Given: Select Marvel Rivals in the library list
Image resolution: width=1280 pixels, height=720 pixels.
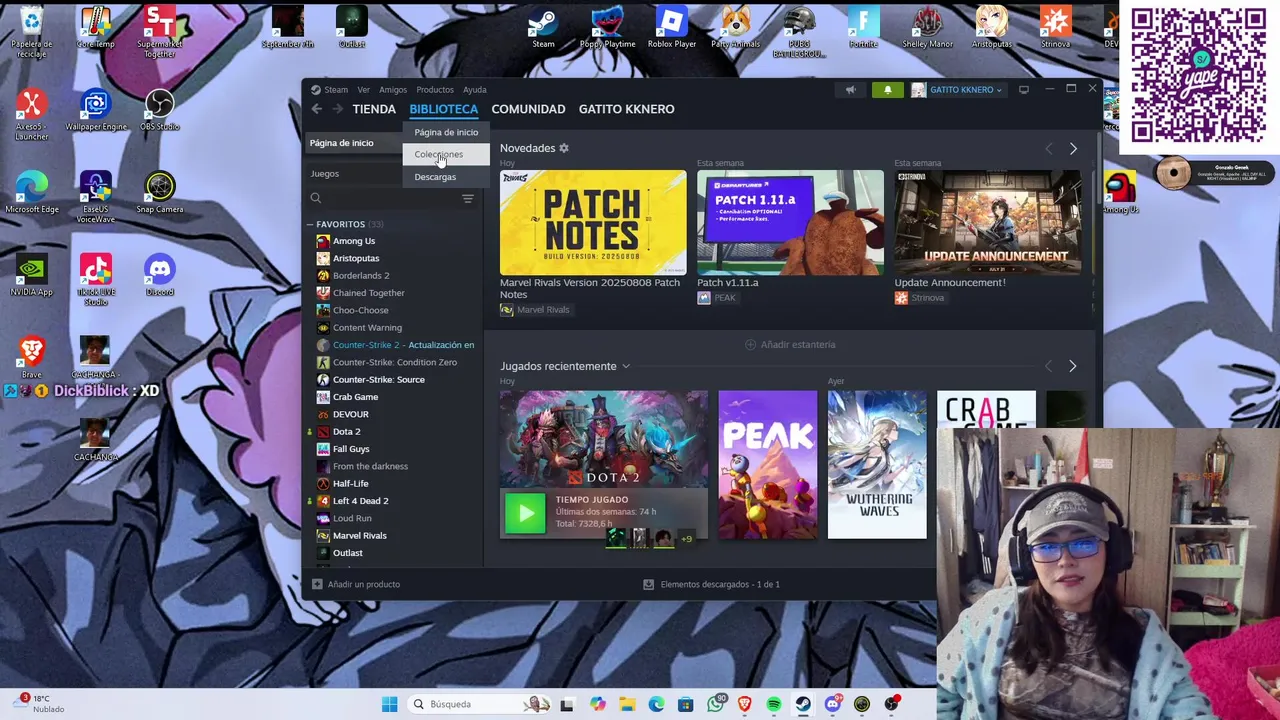Looking at the screenshot, I should (x=359, y=536).
